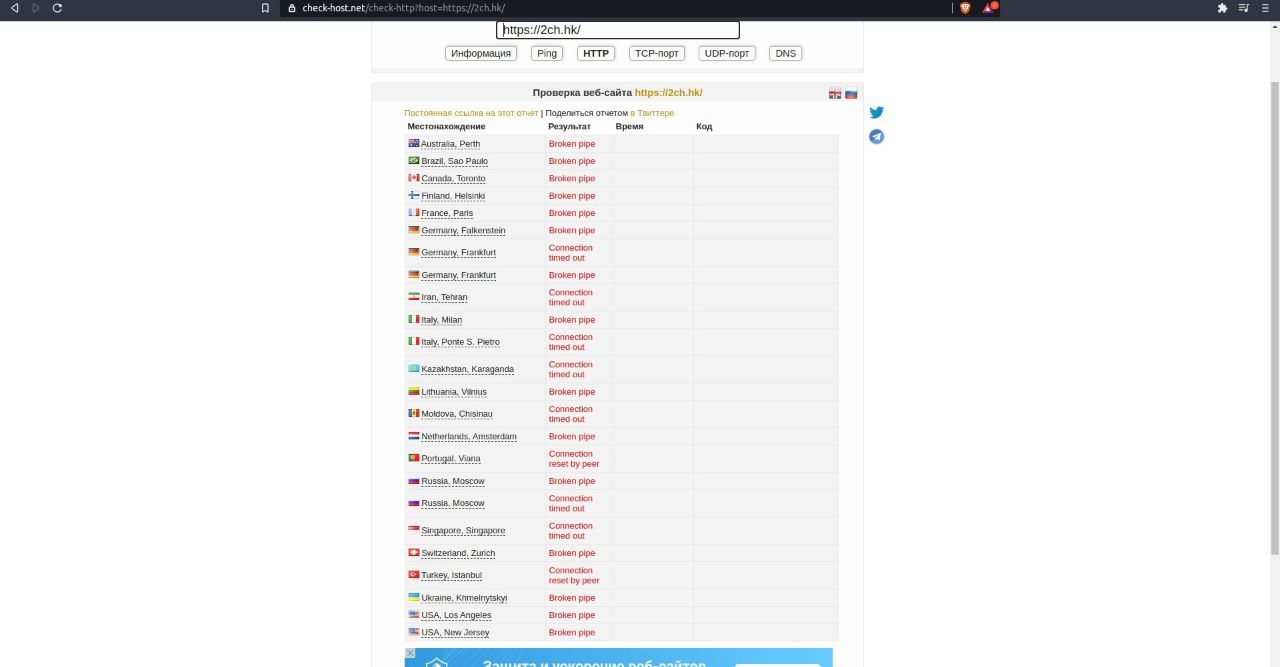1280x667 pixels.
Task: Open the USA, Los Angeles location link
Action: click(x=456, y=615)
